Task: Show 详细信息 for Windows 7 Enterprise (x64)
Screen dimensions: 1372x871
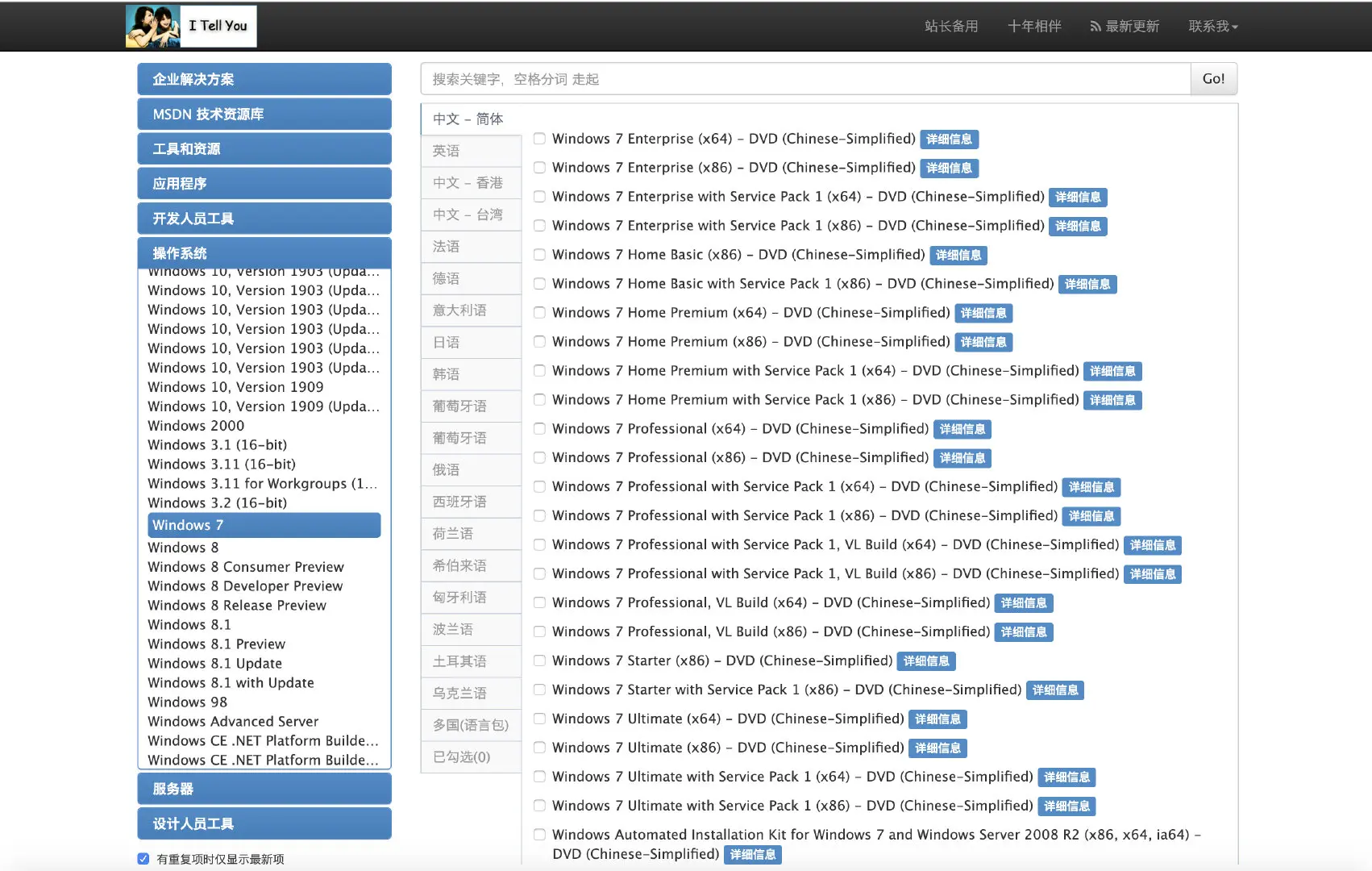Action: [x=949, y=140]
